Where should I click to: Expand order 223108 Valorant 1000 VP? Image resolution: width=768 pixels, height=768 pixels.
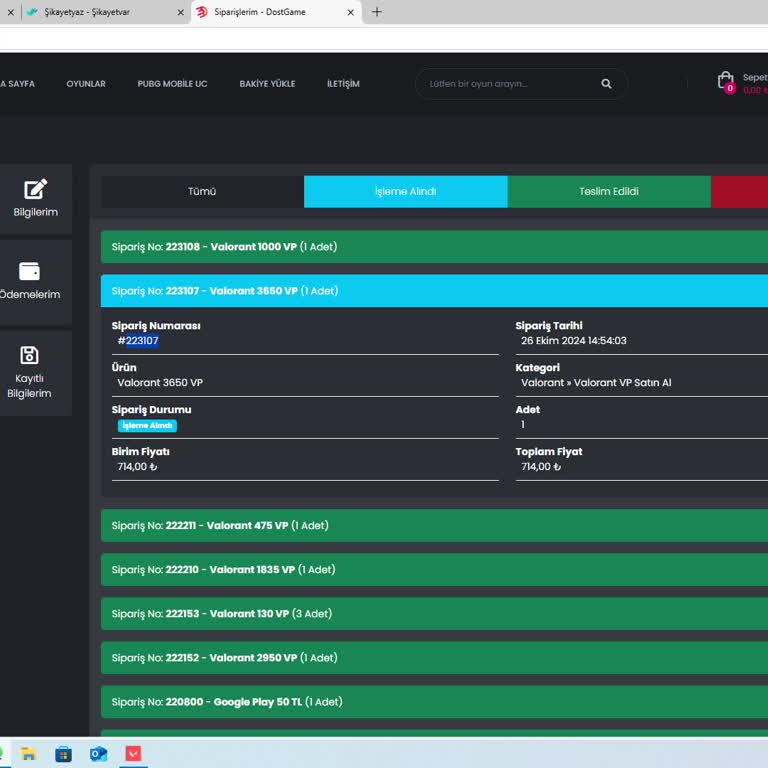click(x=434, y=247)
